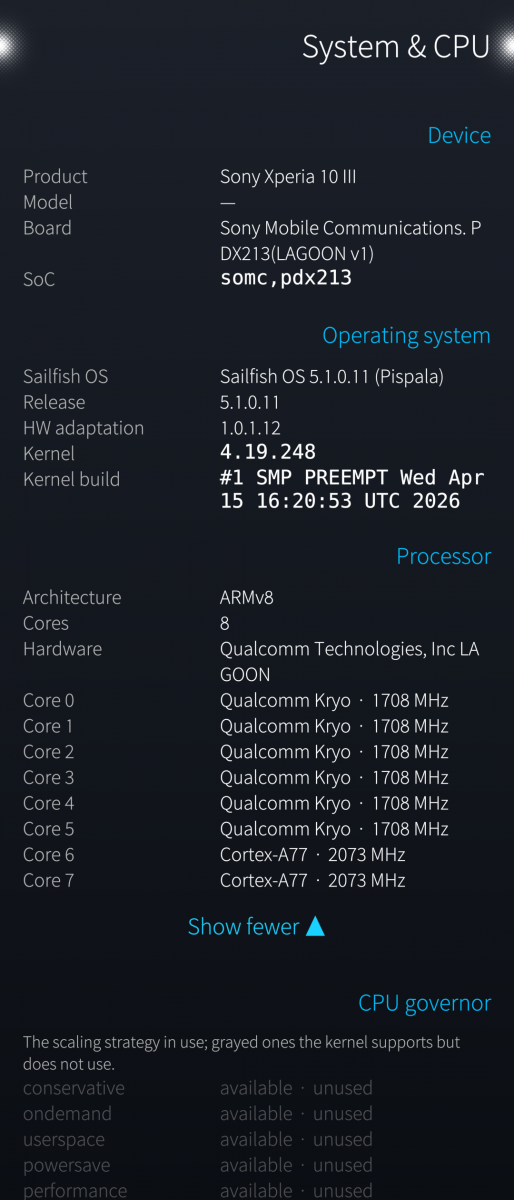Screen dimensions: 514x1200
Task: Tap the Kernel version 4.19.248 value
Action: pyautogui.click(x=268, y=453)
